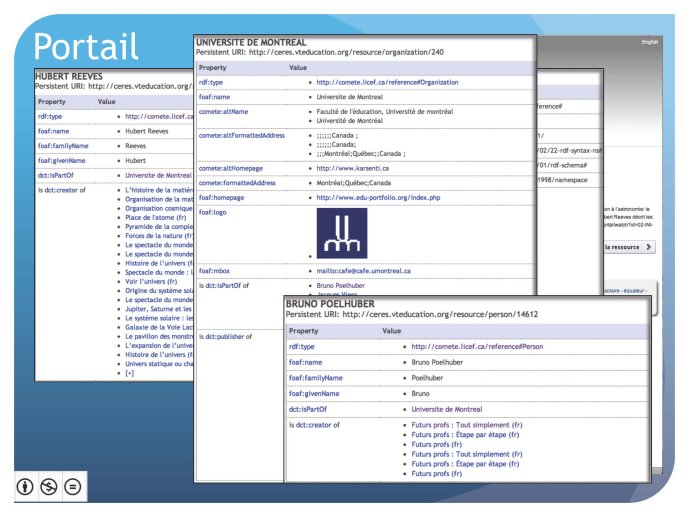Open the http://www.karsenti.ca link
Viewport: 689px width, 517px height.
click(x=352, y=168)
